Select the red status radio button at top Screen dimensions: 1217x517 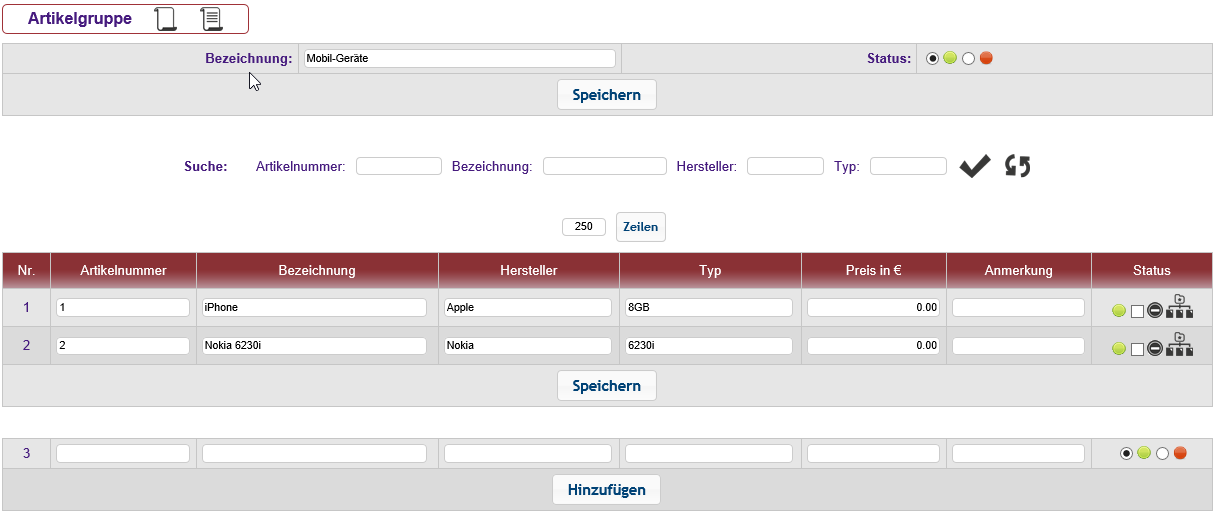pyautogui.click(x=986, y=58)
